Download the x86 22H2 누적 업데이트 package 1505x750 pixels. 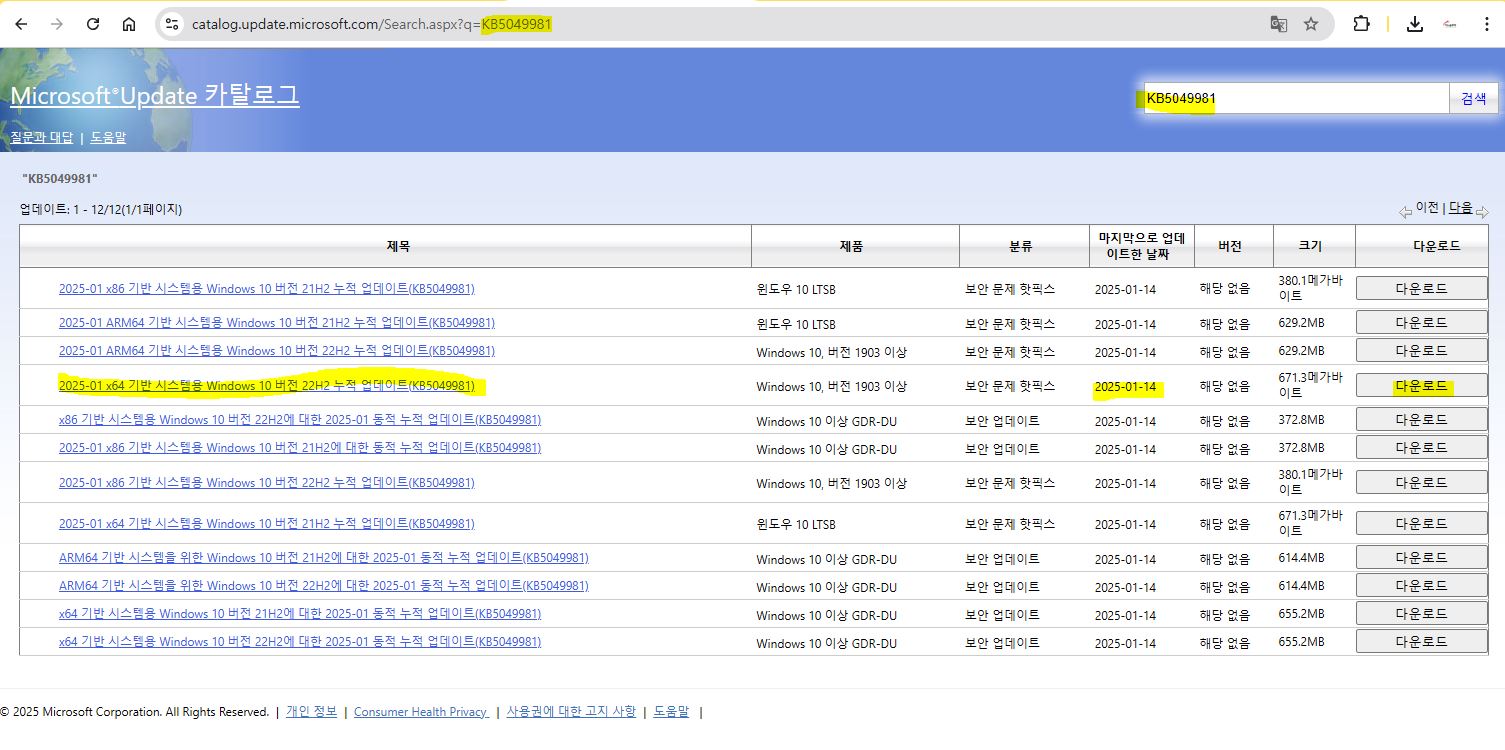click(x=1421, y=482)
